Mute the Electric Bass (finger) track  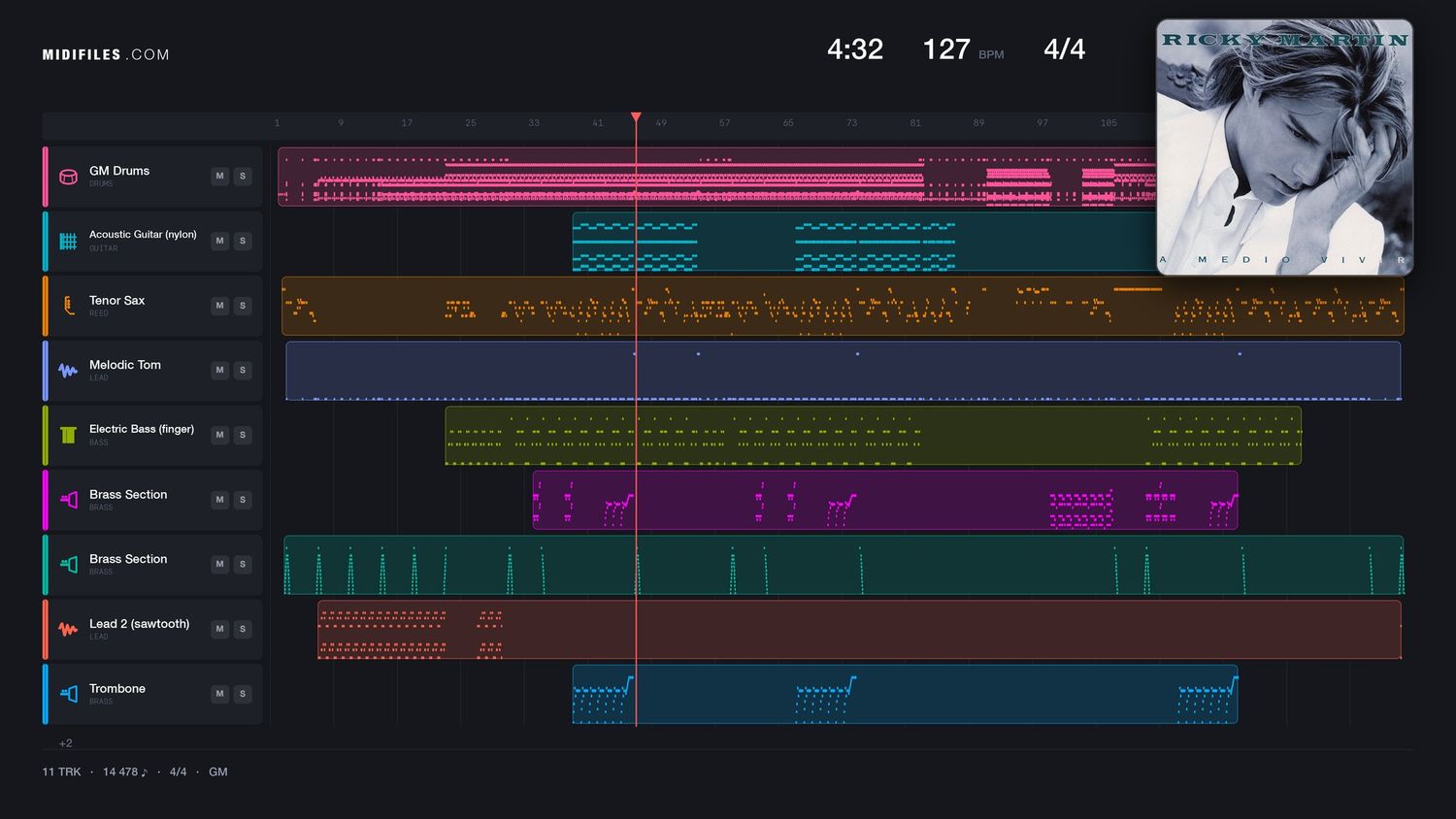[220, 435]
